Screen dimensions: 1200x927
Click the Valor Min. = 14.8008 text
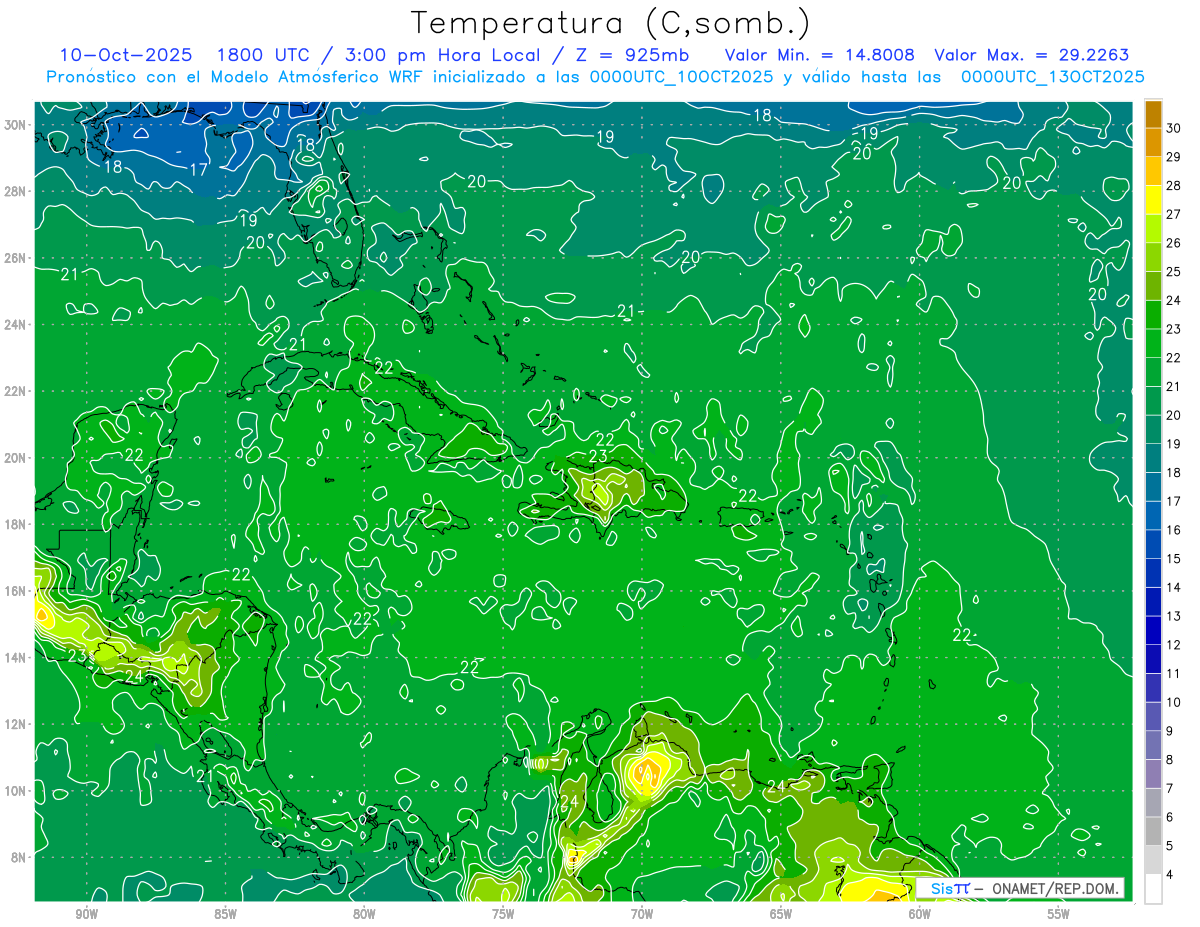coord(820,55)
